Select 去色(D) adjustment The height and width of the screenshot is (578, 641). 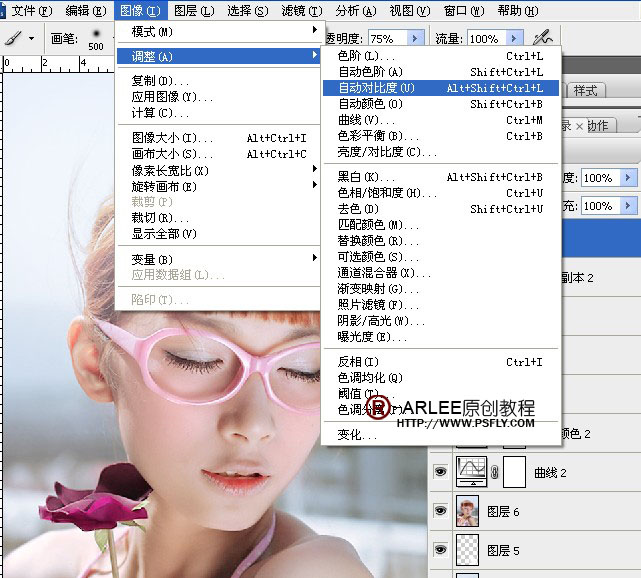[441, 209]
